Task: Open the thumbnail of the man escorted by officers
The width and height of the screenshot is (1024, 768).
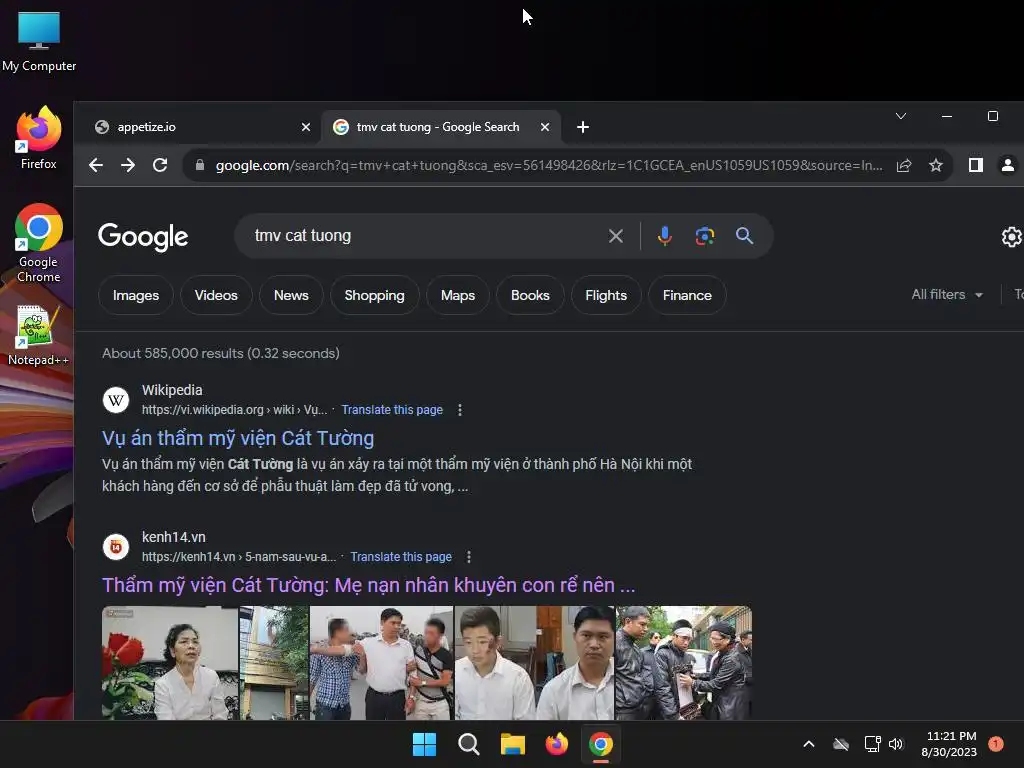Action: 381,663
